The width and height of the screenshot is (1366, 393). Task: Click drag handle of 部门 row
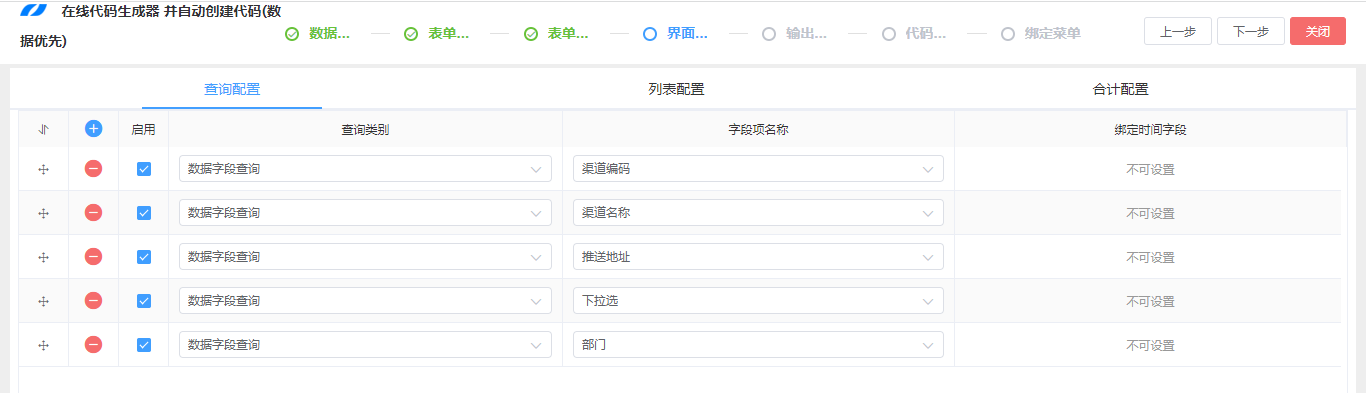point(43,346)
